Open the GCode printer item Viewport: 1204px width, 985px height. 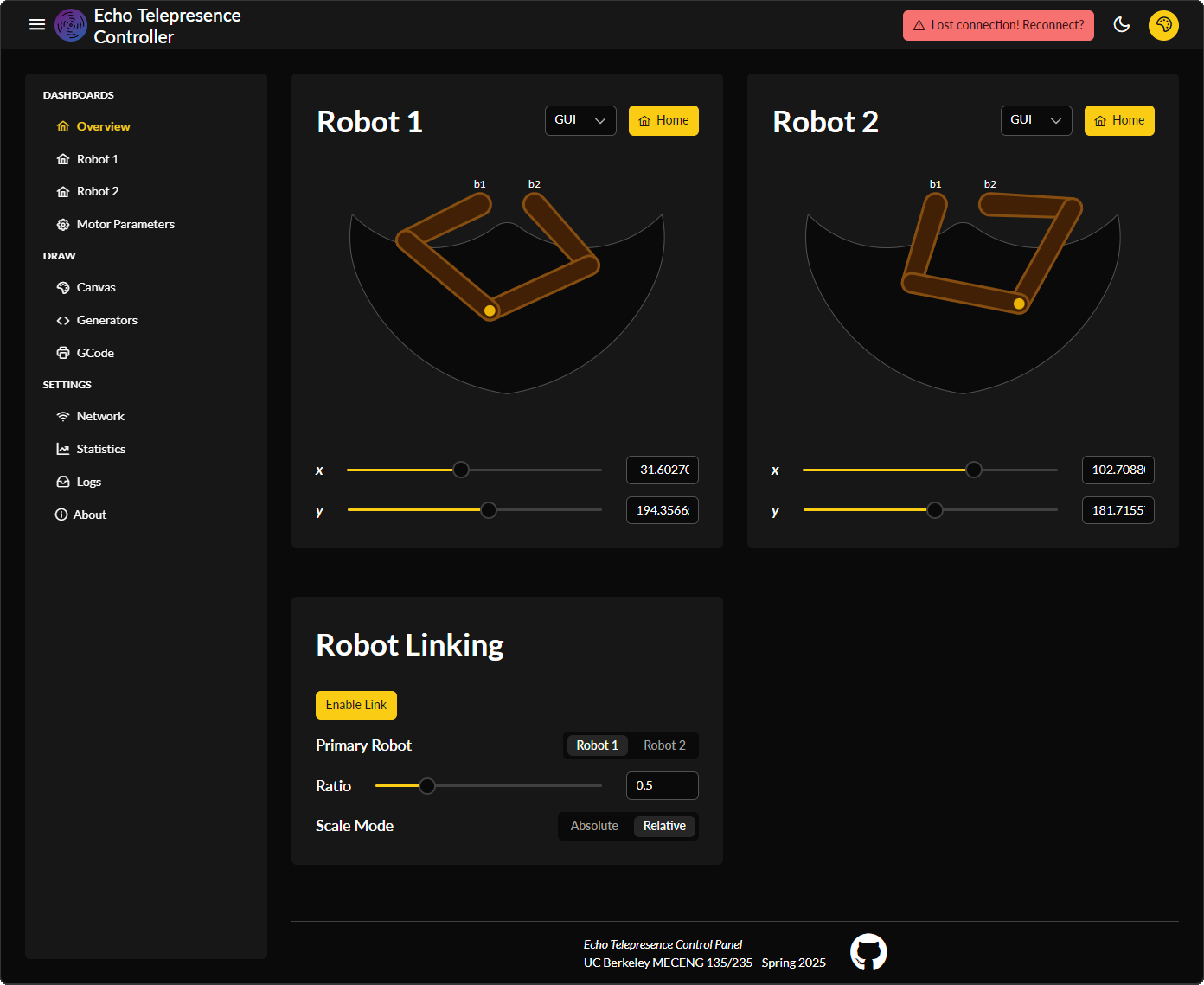[x=94, y=353]
